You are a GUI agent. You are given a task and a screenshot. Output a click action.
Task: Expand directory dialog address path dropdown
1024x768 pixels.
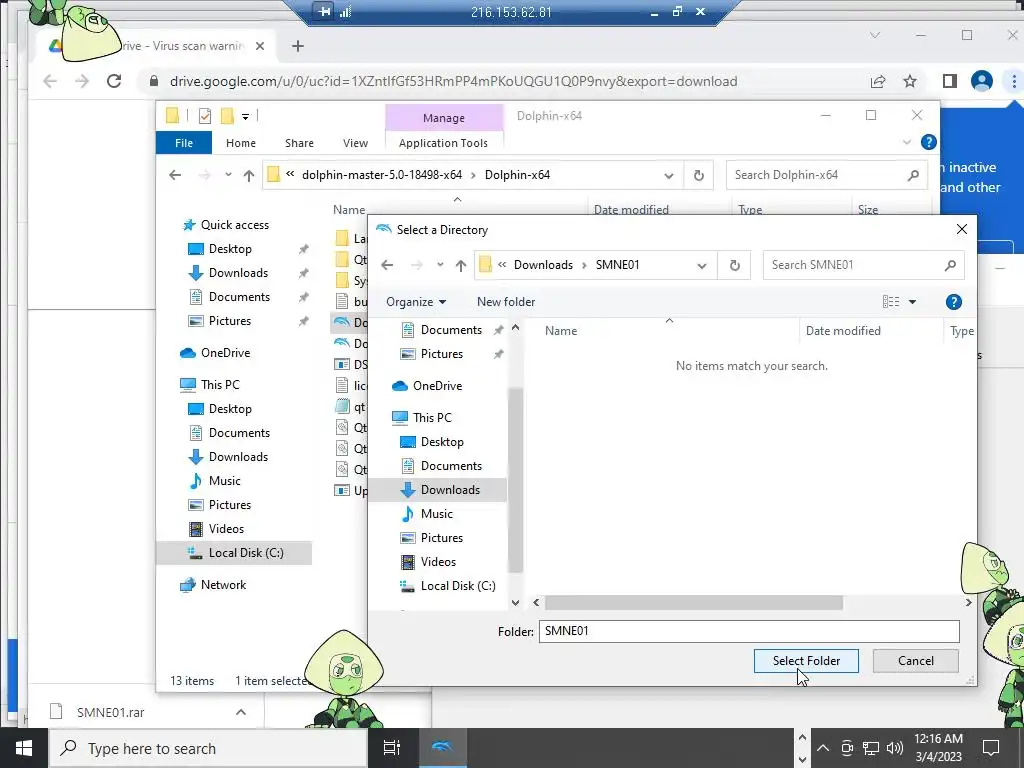(701, 266)
